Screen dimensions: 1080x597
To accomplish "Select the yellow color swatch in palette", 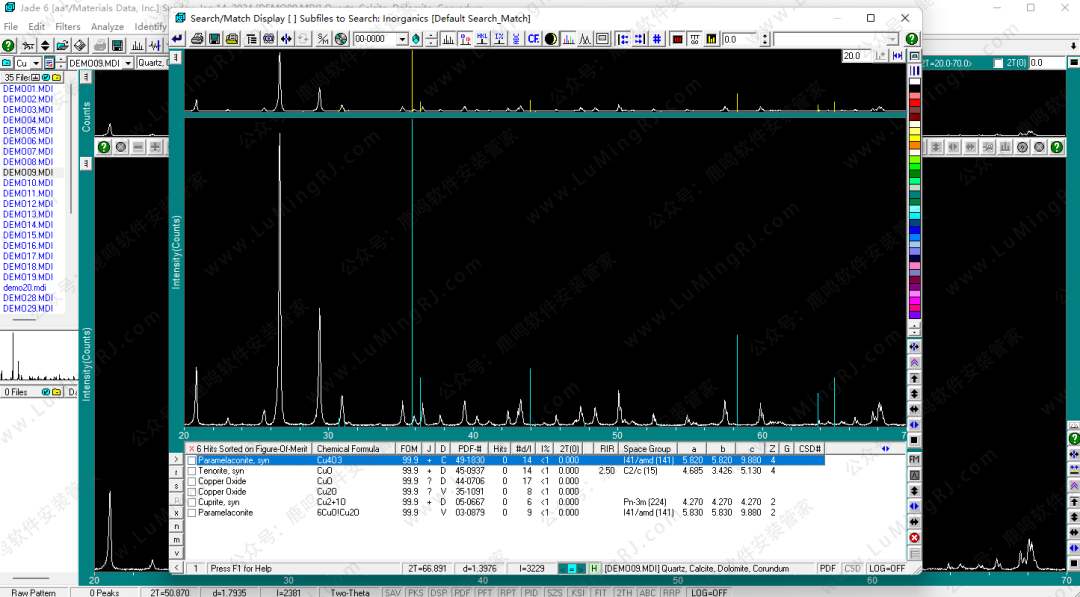I will point(914,137).
